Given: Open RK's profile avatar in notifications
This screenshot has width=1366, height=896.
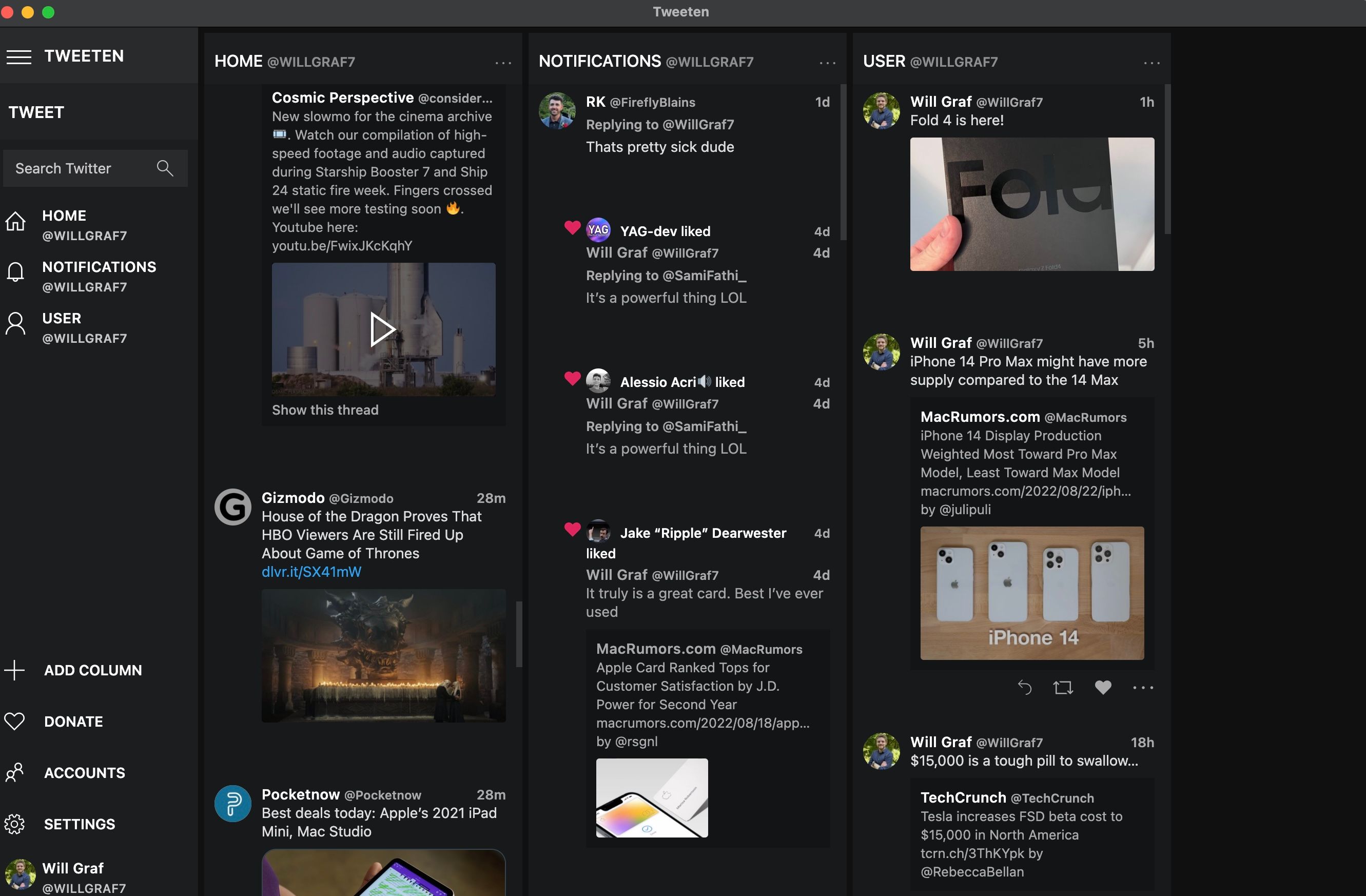Looking at the screenshot, I should click(x=557, y=111).
